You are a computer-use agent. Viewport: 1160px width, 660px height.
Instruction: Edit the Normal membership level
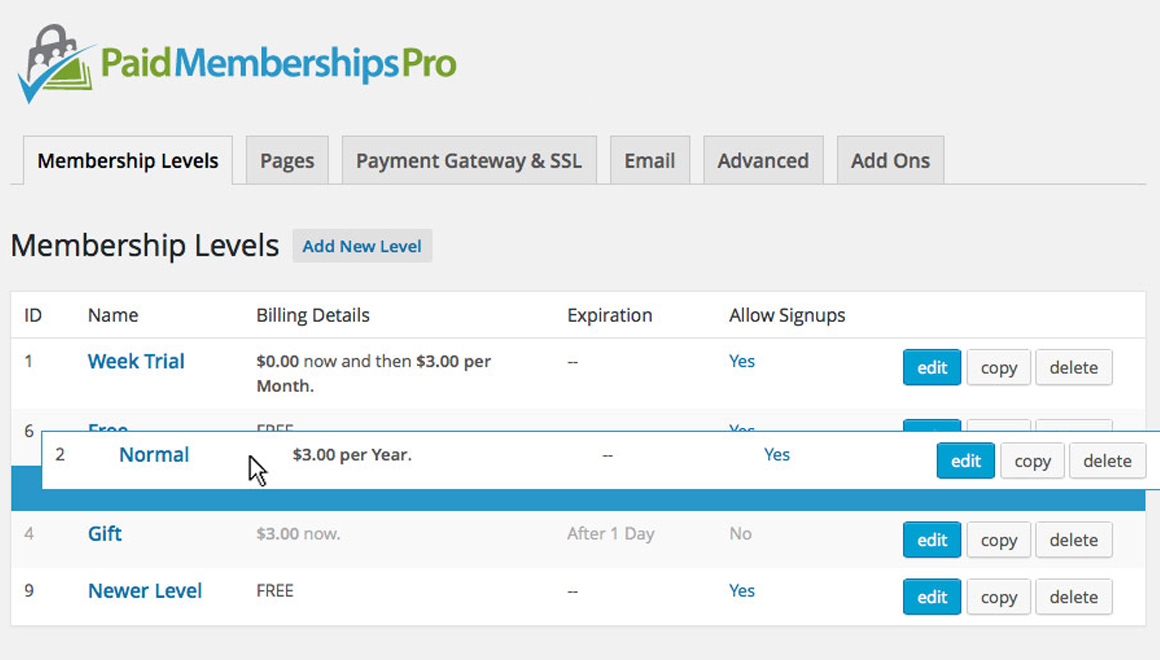966,461
